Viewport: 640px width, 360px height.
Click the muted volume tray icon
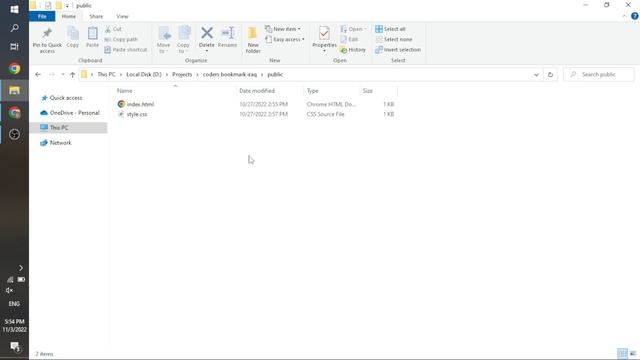(x=9, y=290)
